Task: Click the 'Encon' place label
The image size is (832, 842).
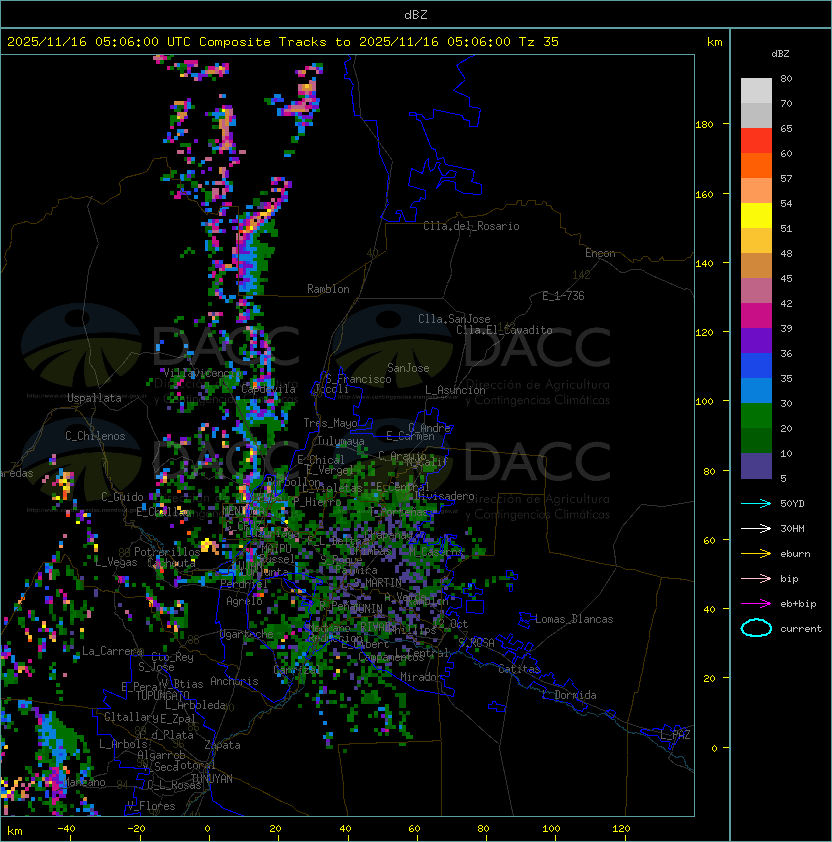Action: pyautogui.click(x=600, y=253)
